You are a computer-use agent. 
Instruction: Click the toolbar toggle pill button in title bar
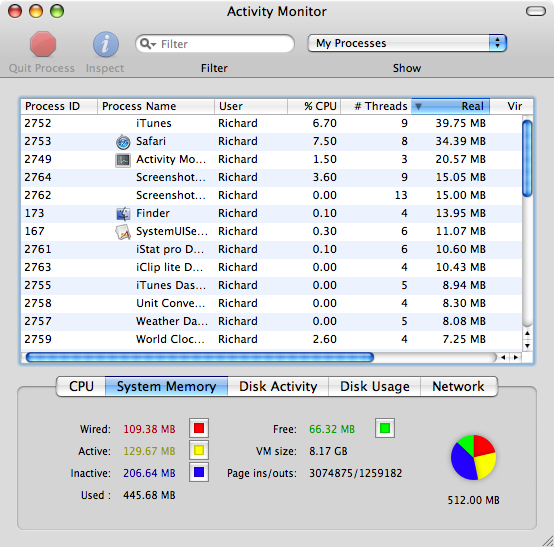click(x=536, y=11)
